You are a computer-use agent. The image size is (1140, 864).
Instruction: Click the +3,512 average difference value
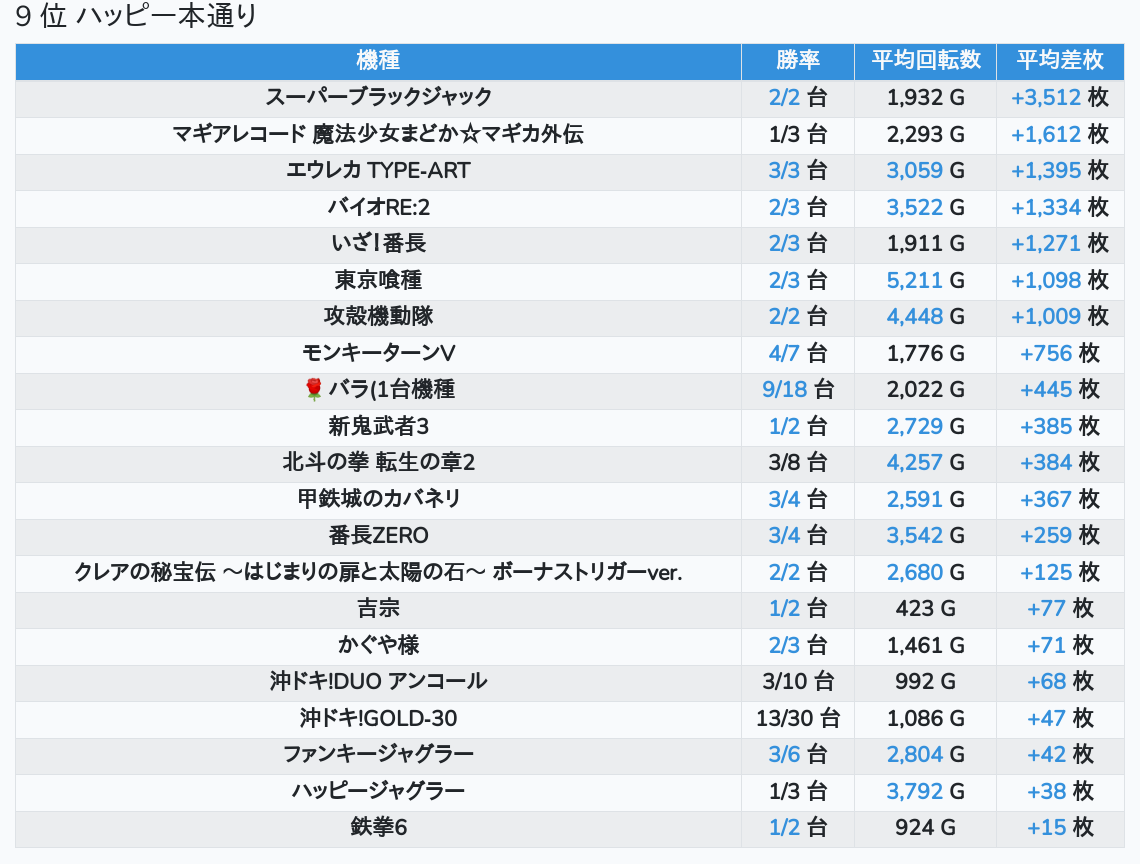pyautogui.click(x=1046, y=98)
